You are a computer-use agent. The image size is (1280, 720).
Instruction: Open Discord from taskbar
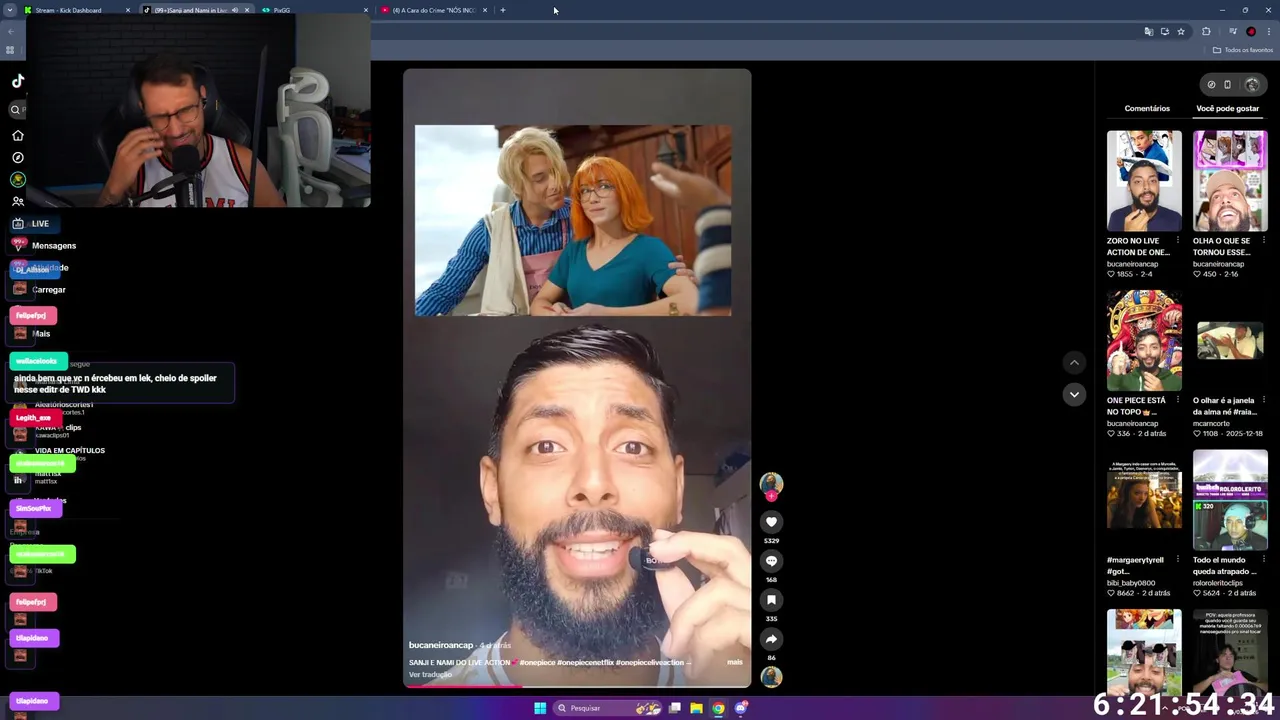coord(741,708)
